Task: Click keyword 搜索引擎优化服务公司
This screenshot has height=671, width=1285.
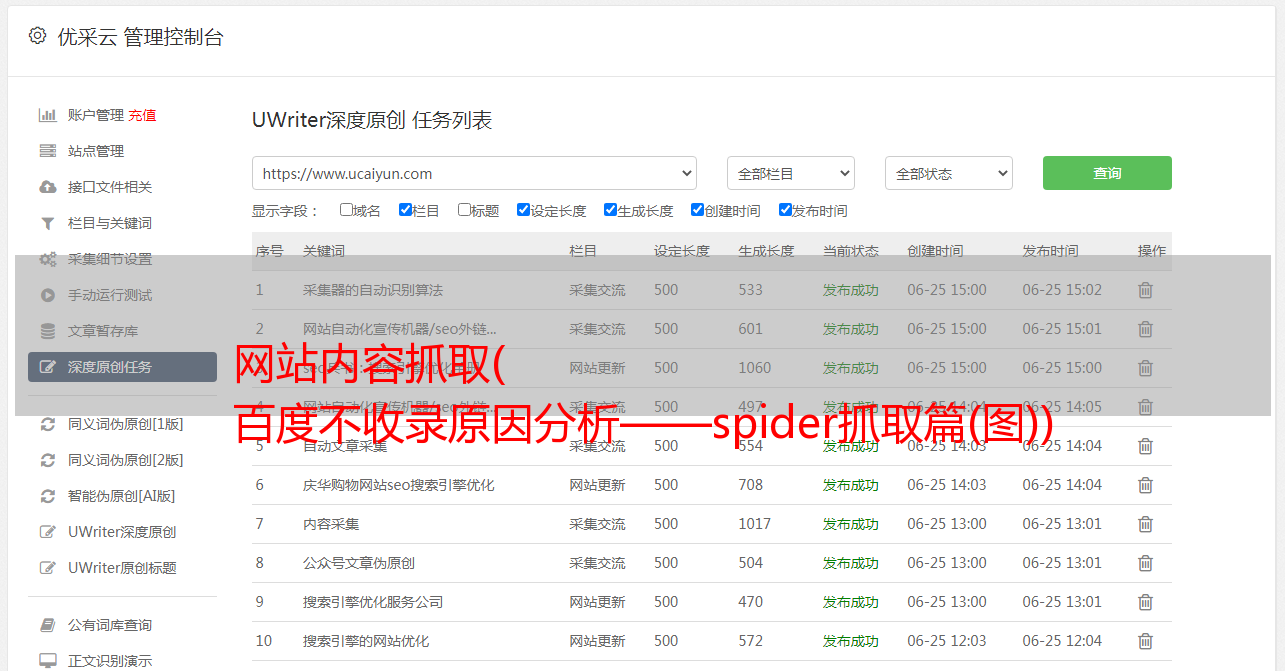Action: (x=373, y=602)
